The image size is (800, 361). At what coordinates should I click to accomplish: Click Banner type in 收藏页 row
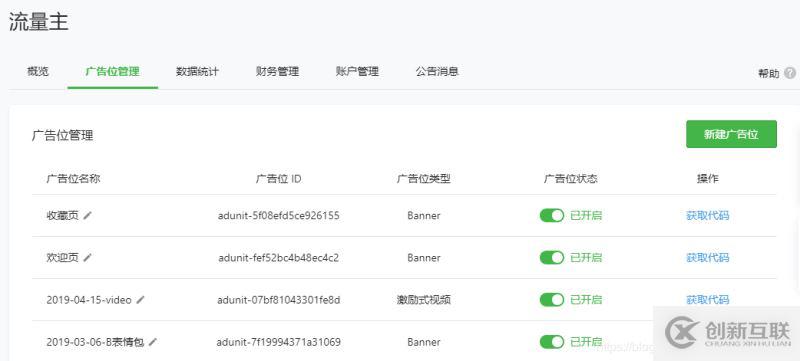pos(424,216)
